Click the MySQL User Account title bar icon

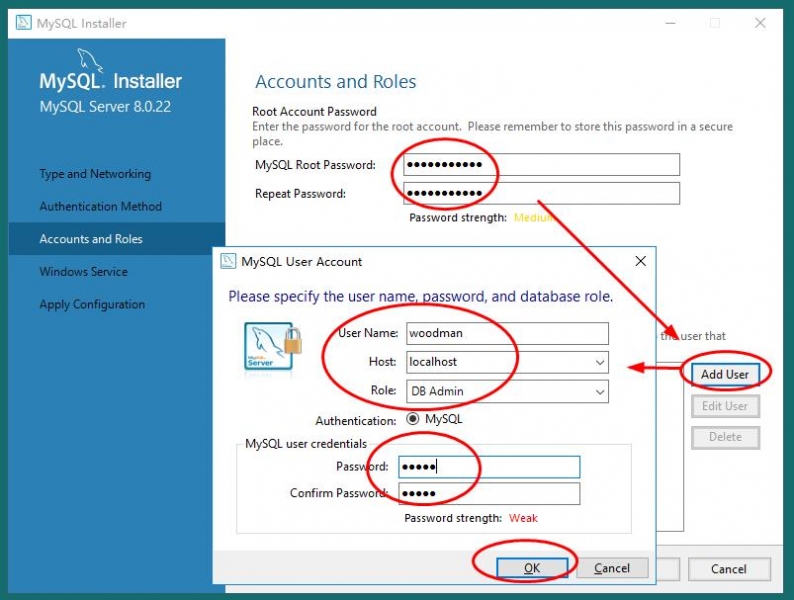tap(227, 262)
